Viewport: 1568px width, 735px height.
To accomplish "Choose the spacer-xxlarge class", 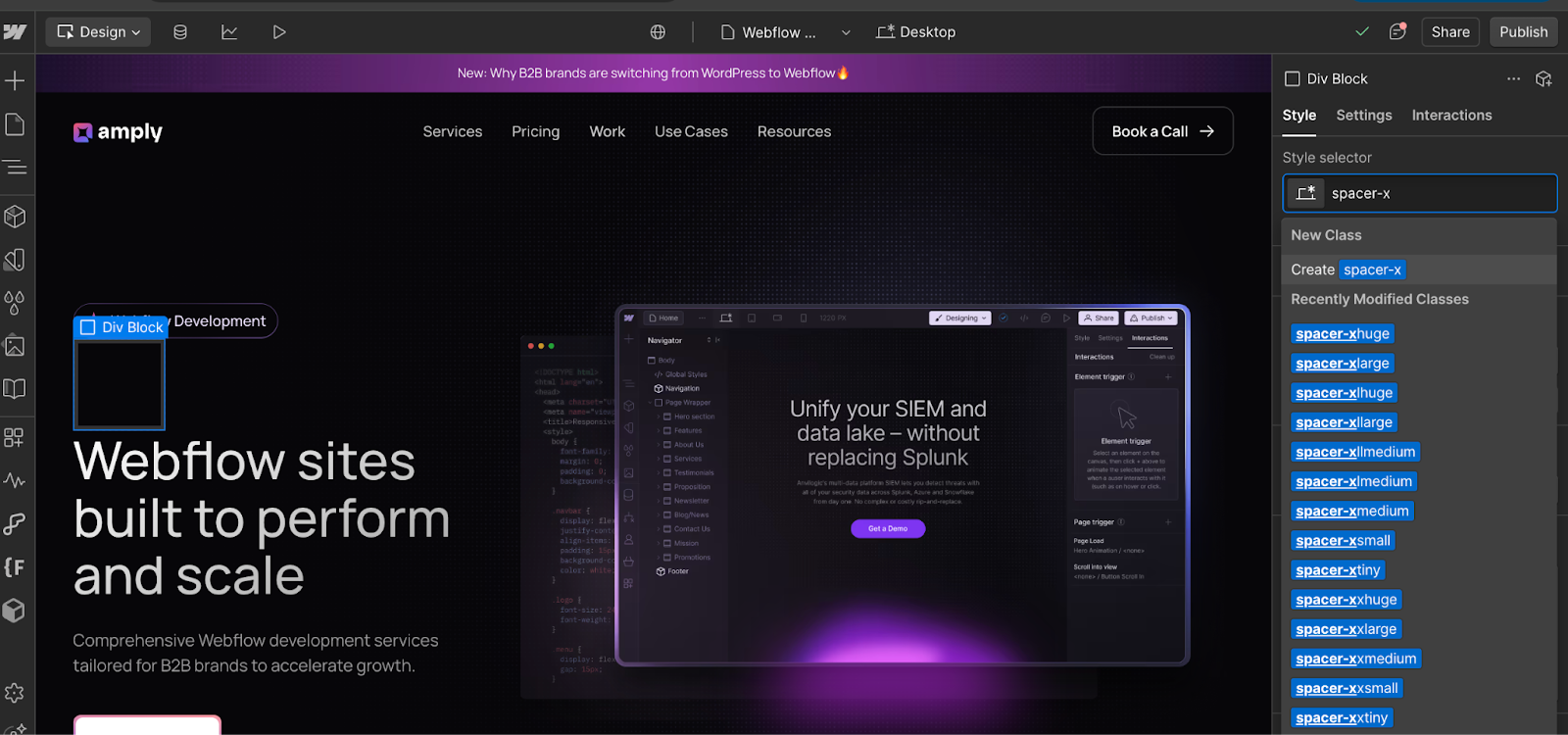I will coord(1346,629).
